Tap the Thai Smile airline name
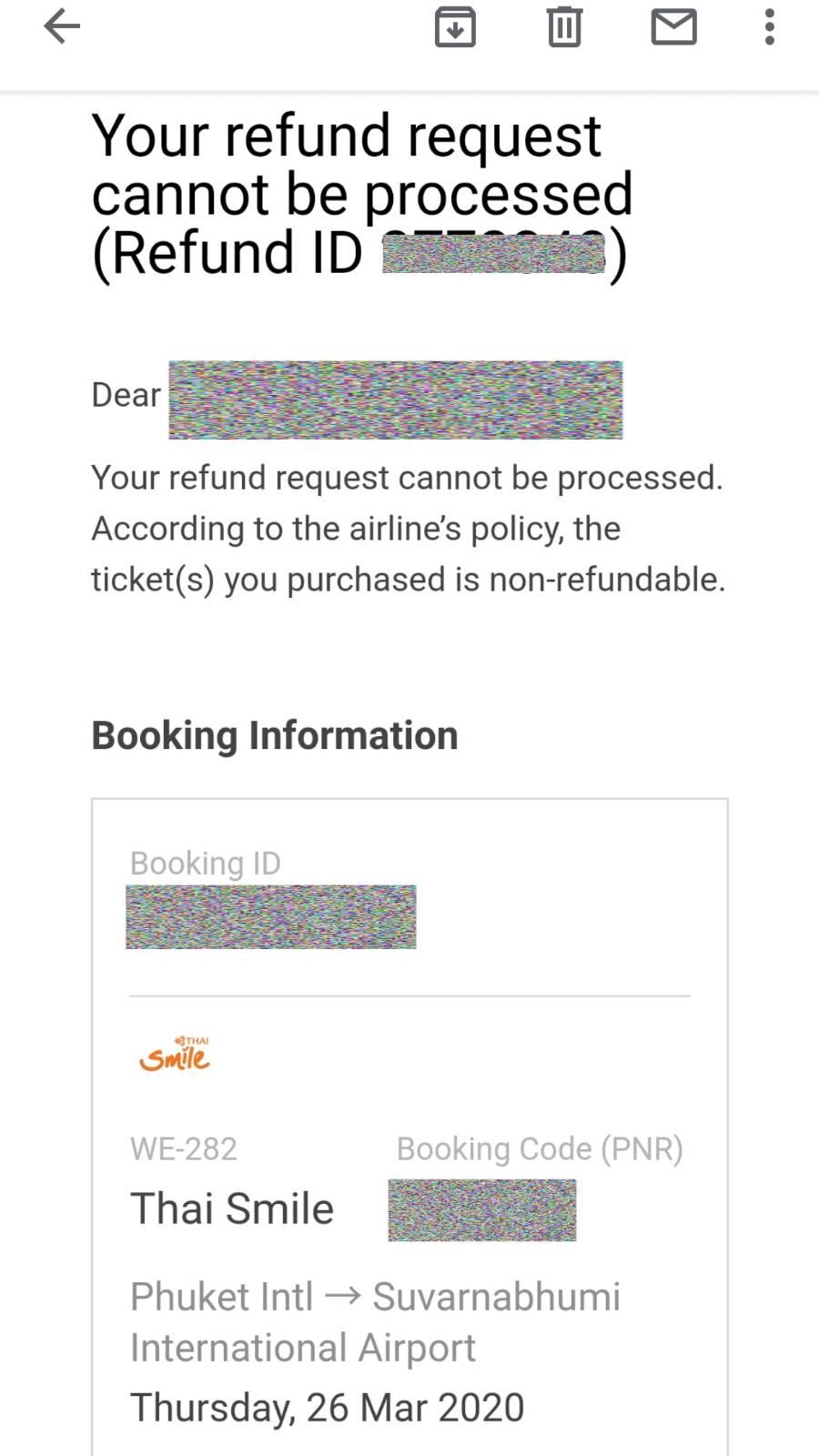This screenshot has height=1456, width=819. point(232,1208)
